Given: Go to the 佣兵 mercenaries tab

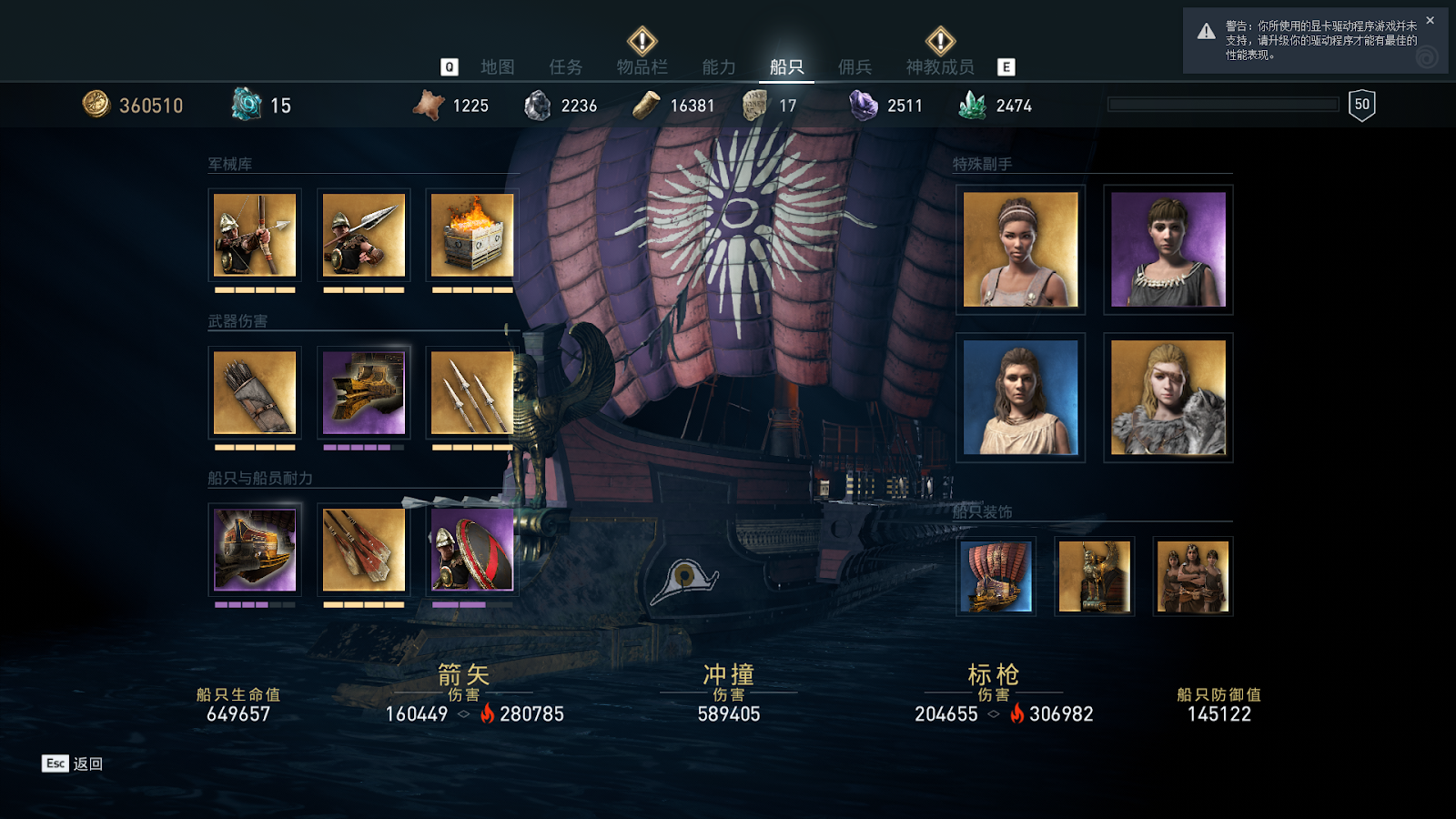Looking at the screenshot, I should coord(854,66).
